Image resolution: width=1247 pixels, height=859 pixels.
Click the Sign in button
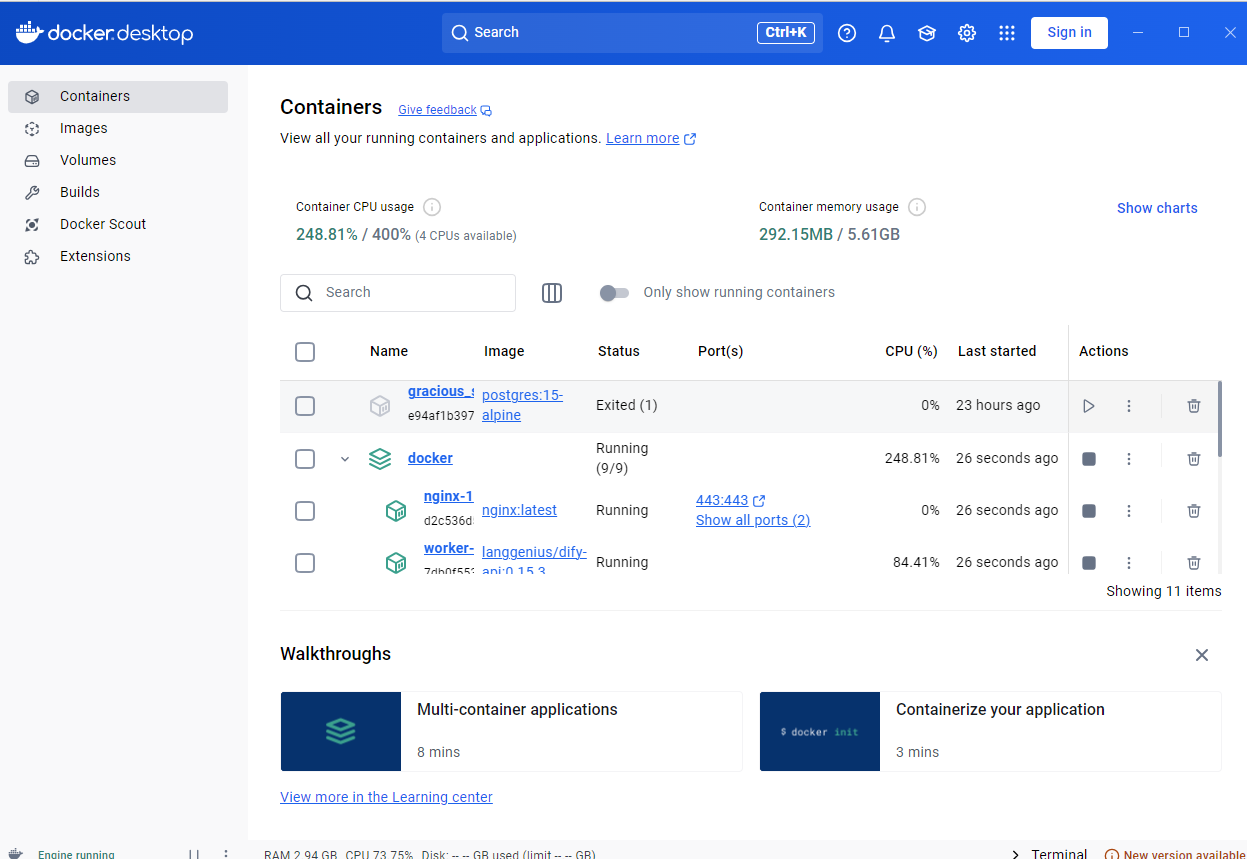point(1069,33)
